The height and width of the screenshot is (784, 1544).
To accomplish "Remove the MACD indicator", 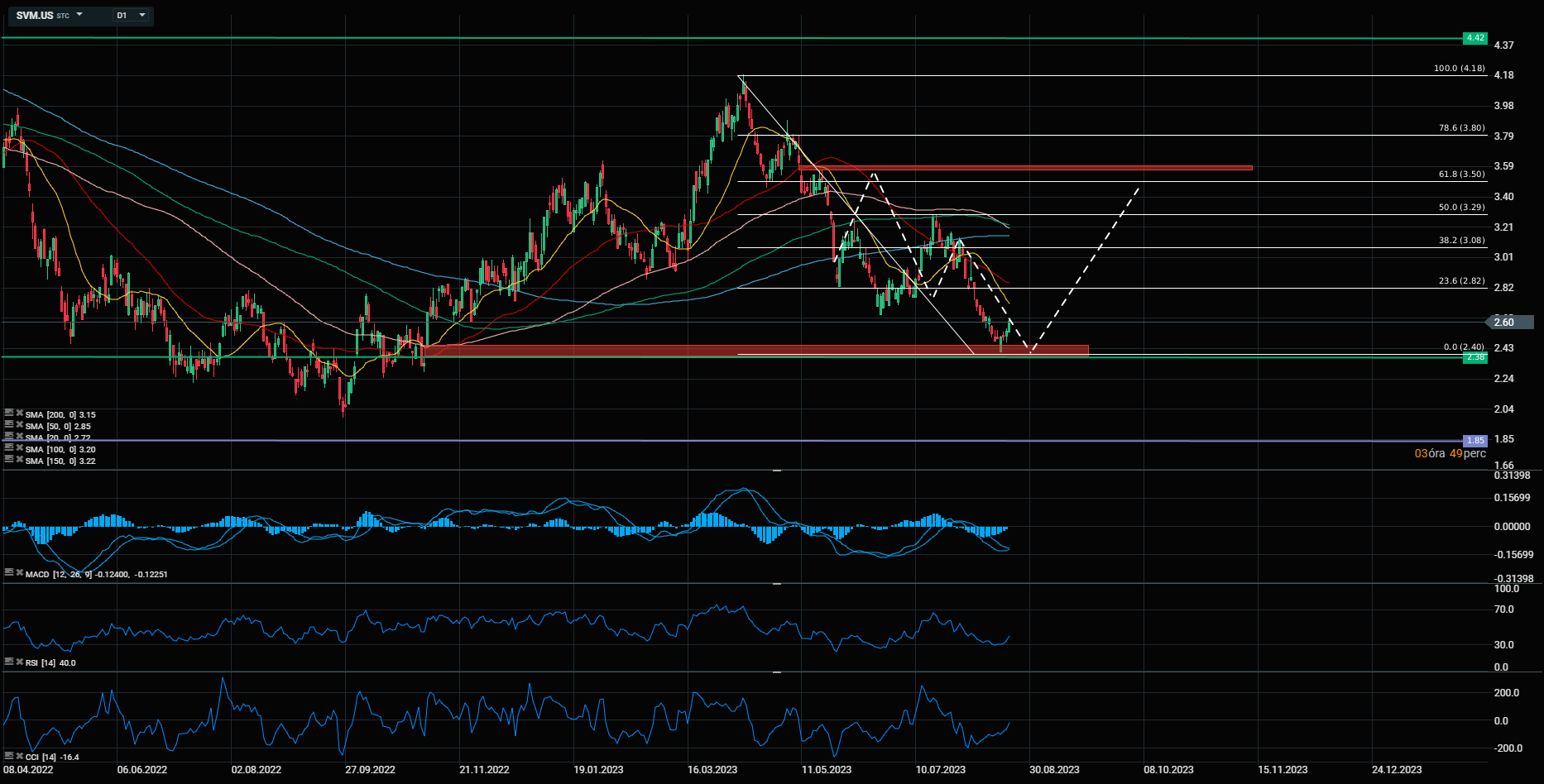I will point(19,573).
